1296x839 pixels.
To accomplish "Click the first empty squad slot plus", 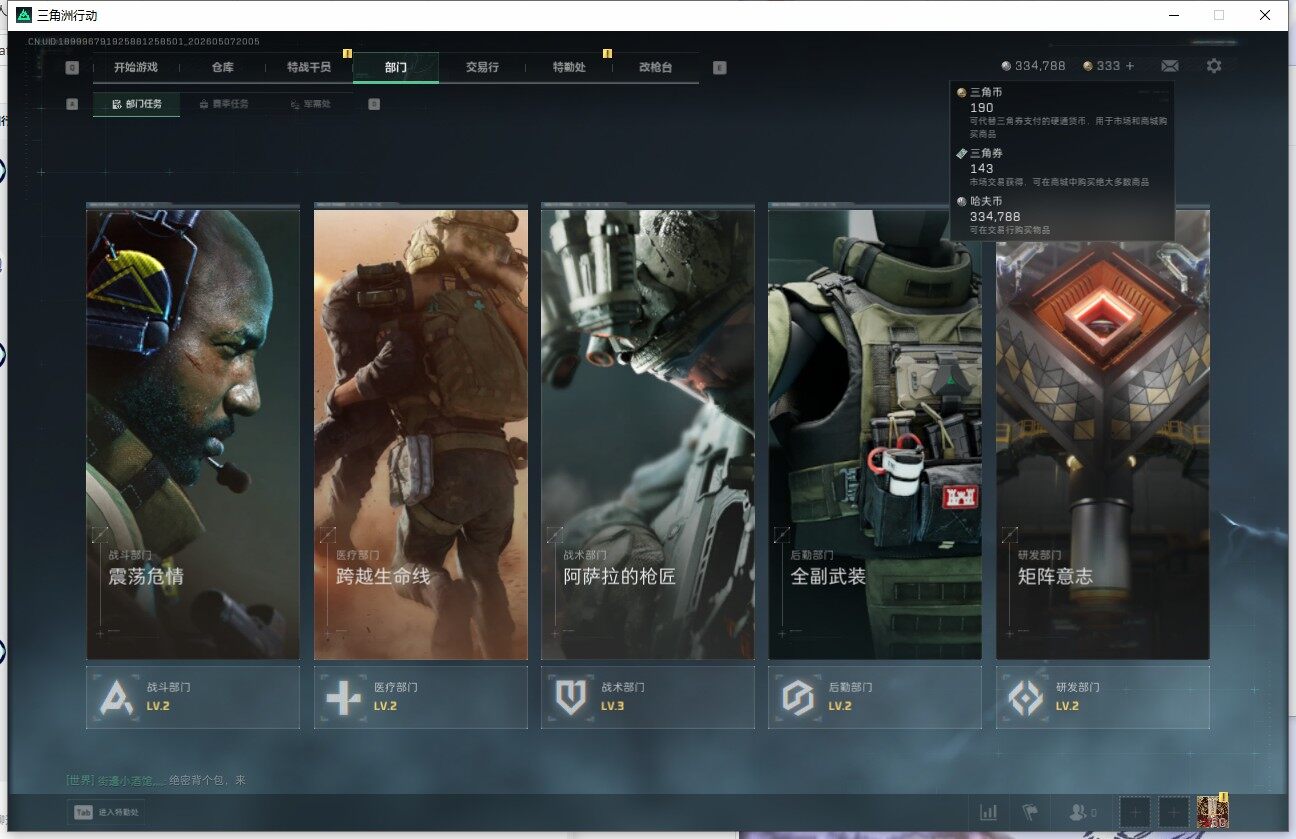I will tap(1134, 812).
